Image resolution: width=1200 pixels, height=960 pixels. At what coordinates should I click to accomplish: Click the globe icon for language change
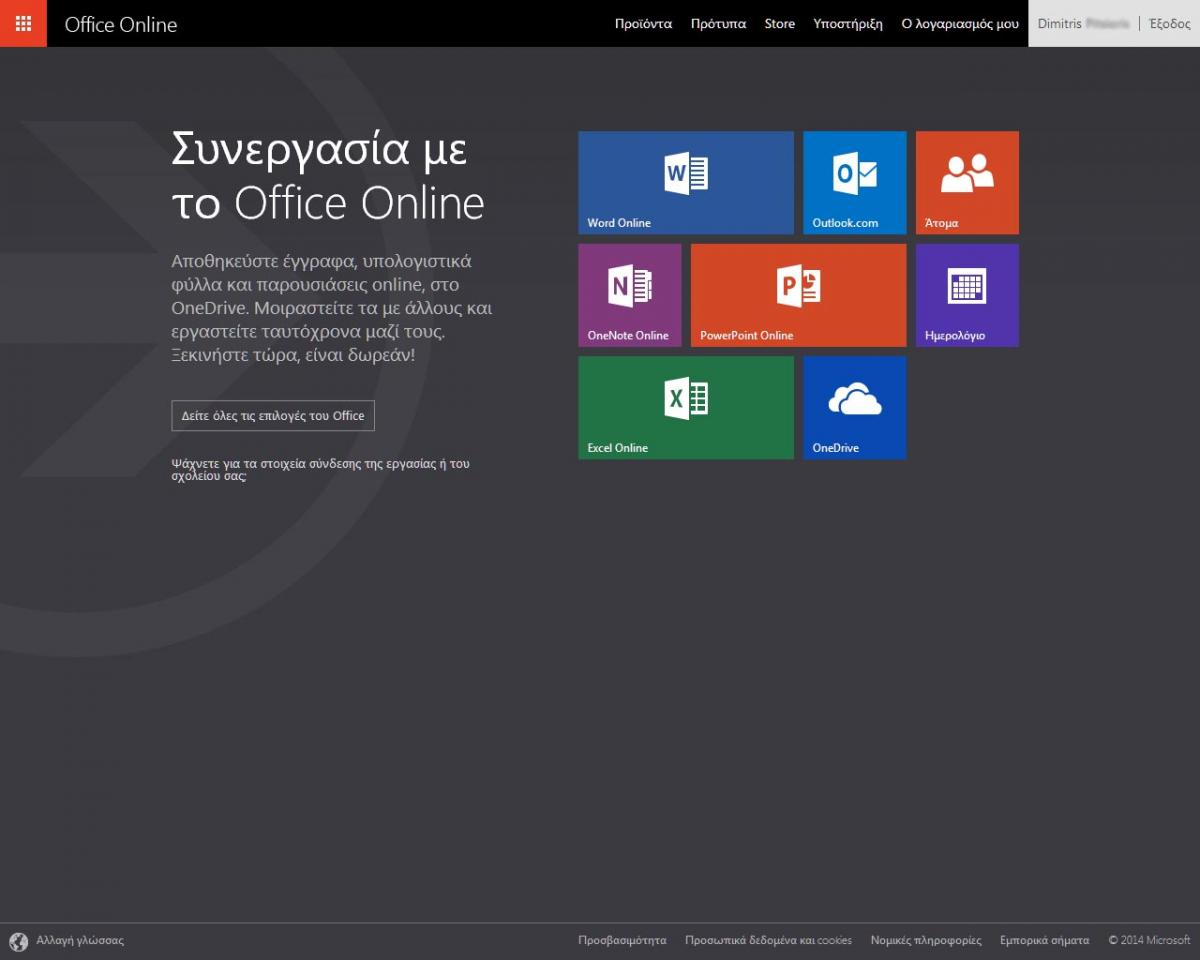(x=18, y=941)
